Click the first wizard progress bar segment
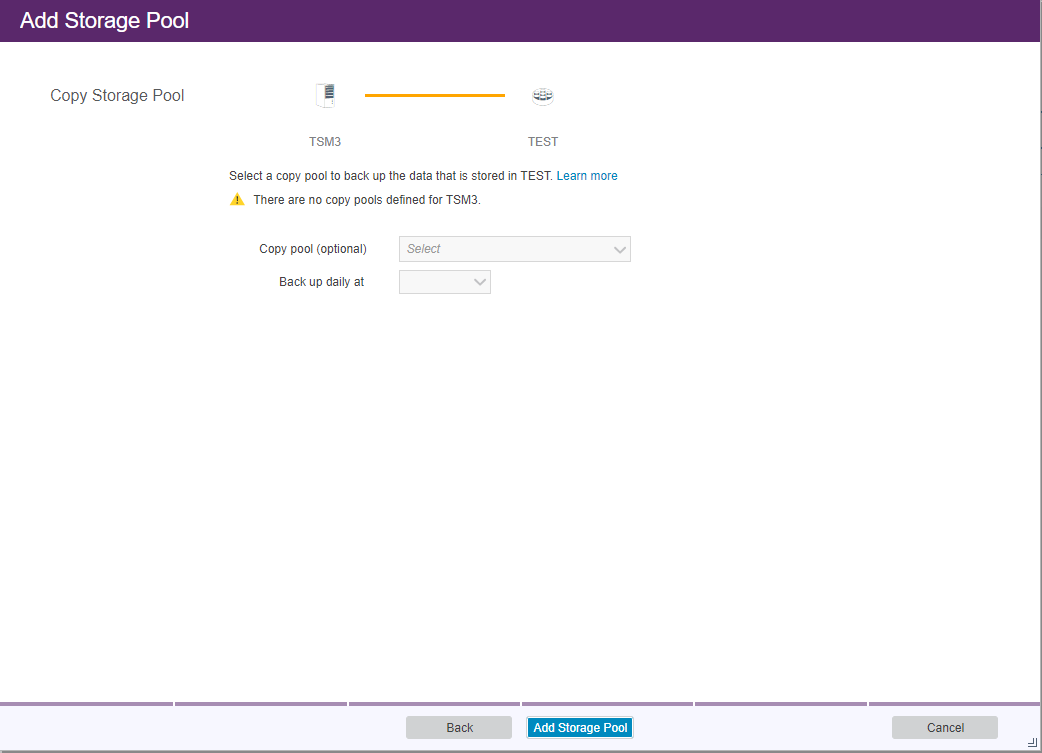 87,704
